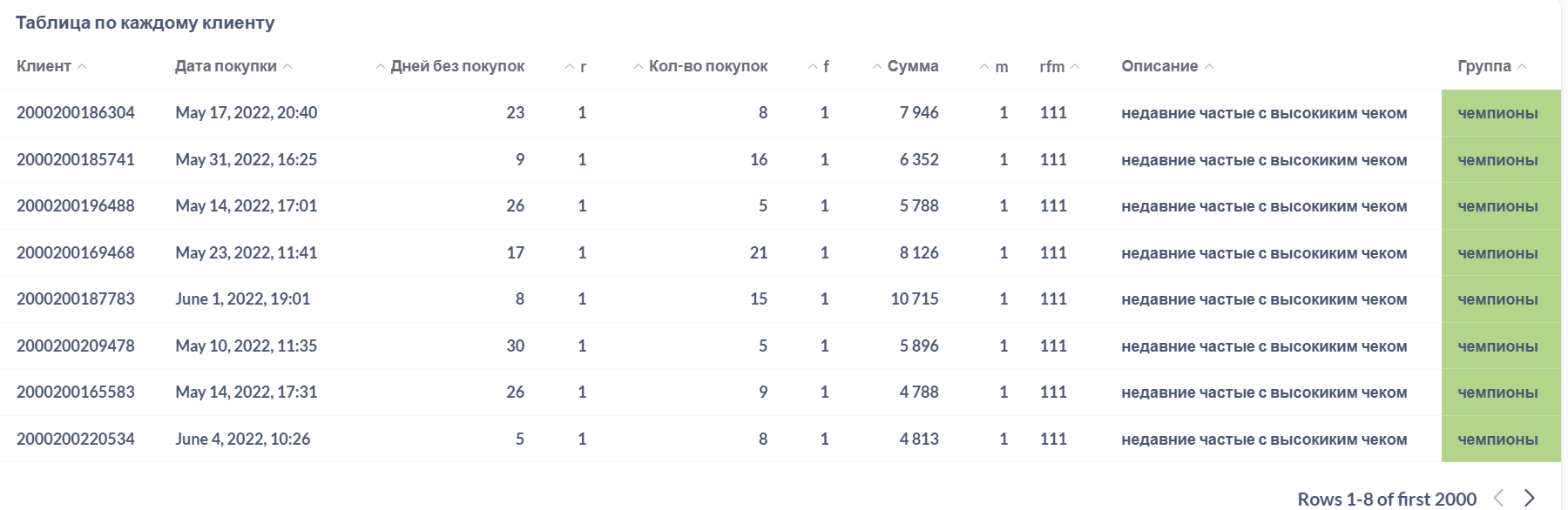Sort by Дата покупки column
This screenshot has width=1568, height=510.
(x=226, y=66)
